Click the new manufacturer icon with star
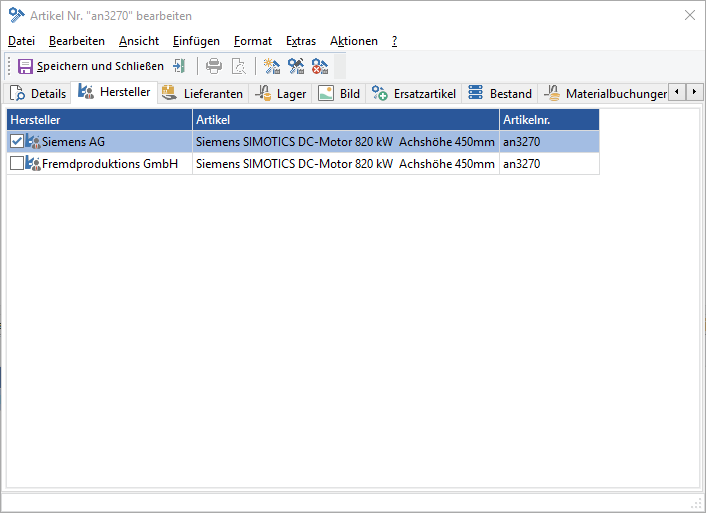Viewport: 706px width, 513px height. (x=272, y=66)
